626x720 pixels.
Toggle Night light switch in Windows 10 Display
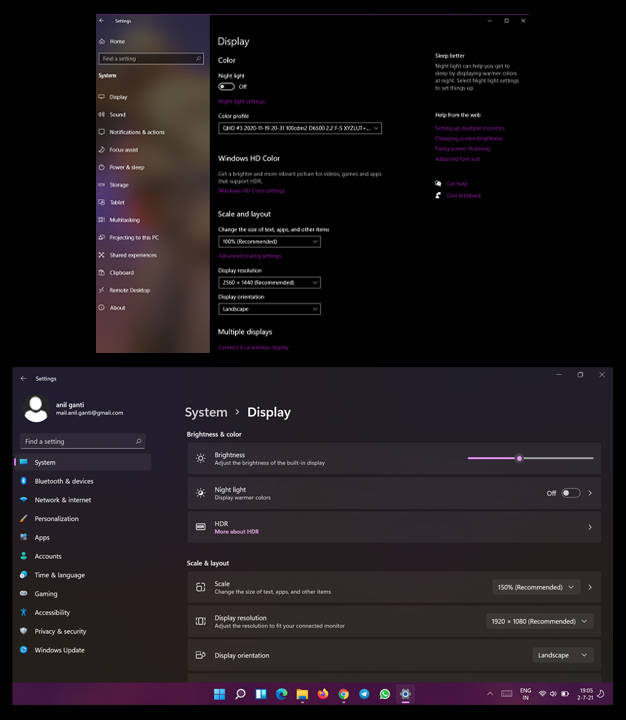(x=226, y=86)
